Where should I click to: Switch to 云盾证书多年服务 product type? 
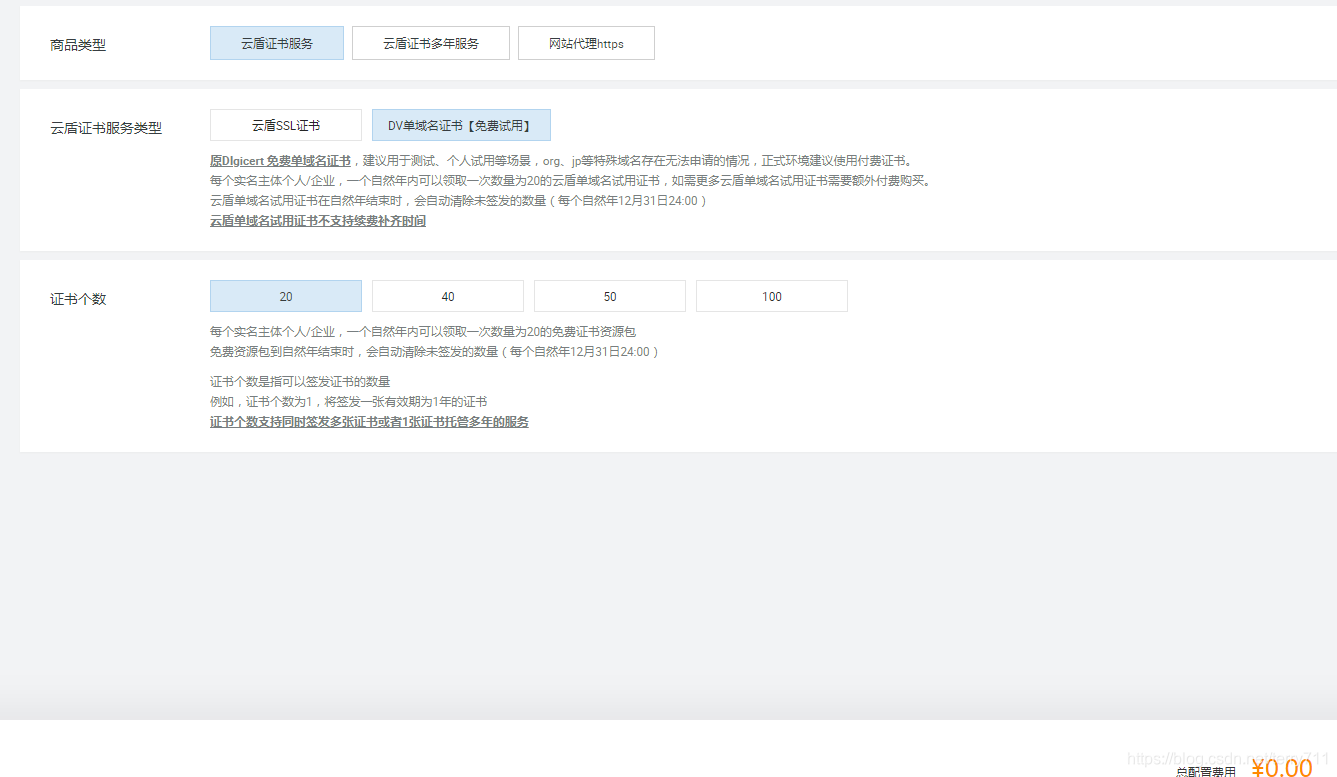(430, 43)
